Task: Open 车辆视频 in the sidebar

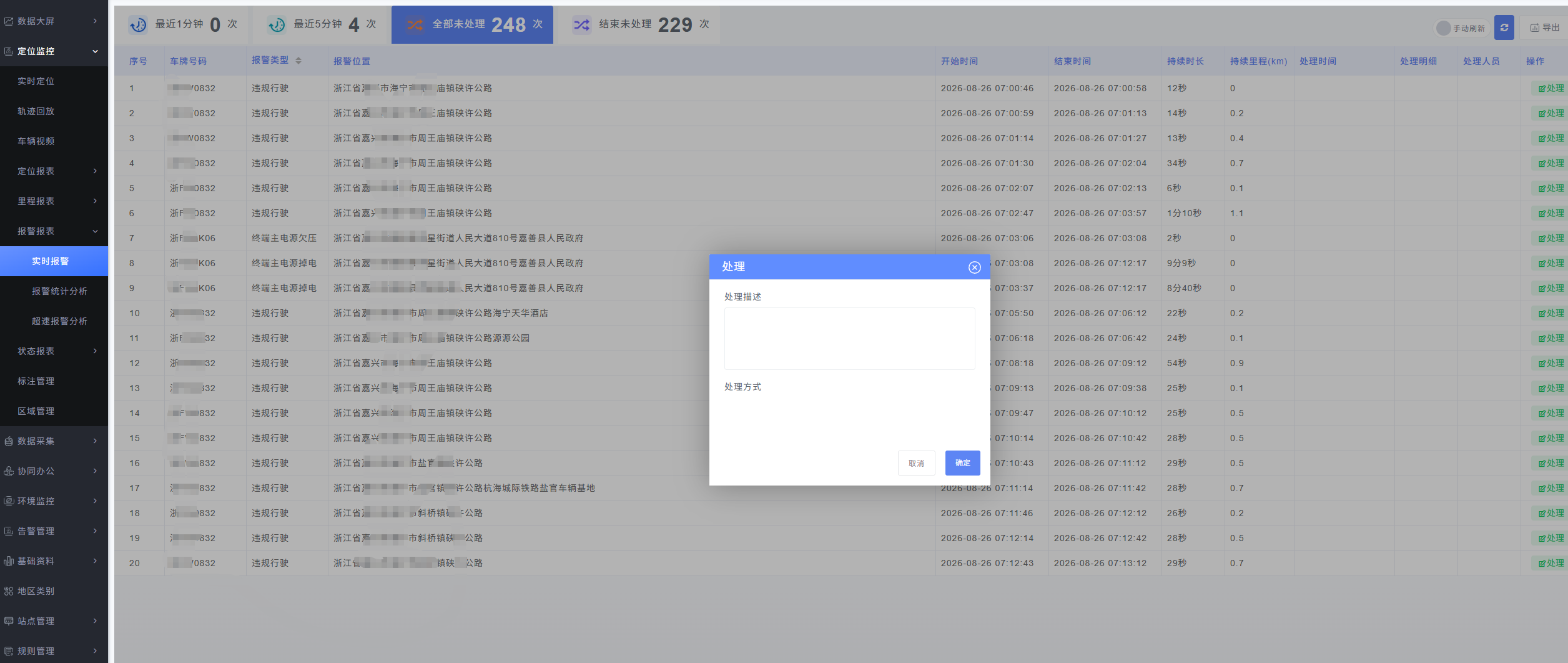Action: (x=54, y=141)
